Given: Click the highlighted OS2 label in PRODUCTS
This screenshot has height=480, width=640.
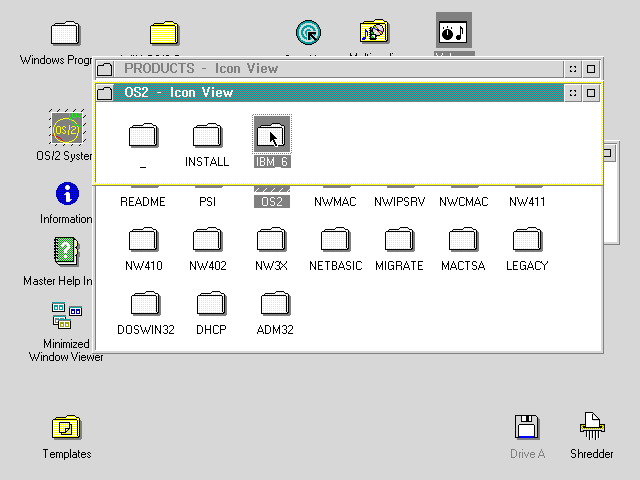Looking at the screenshot, I should coord(272,202).
